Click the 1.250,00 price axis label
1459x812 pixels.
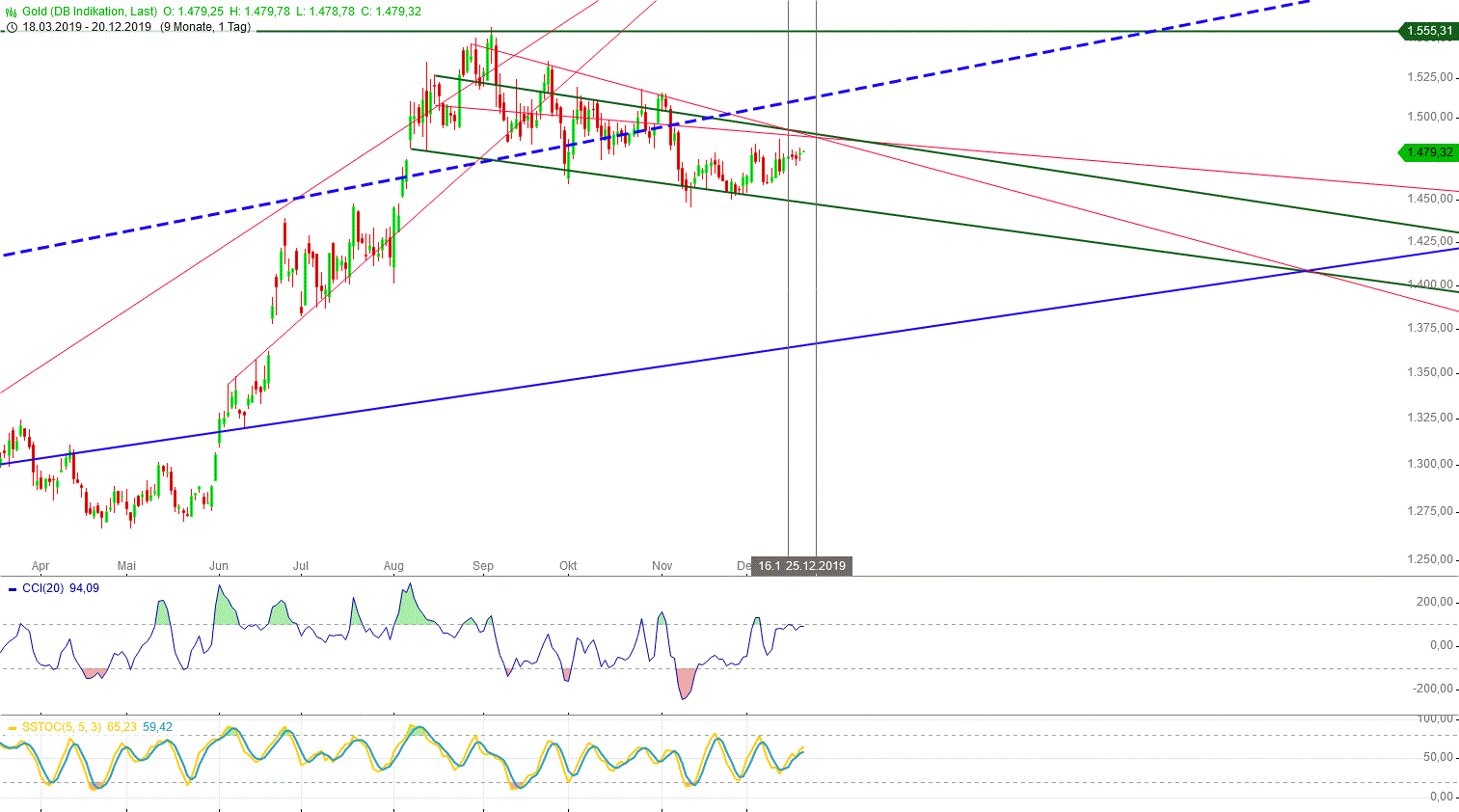click(x=1430, y=559)
